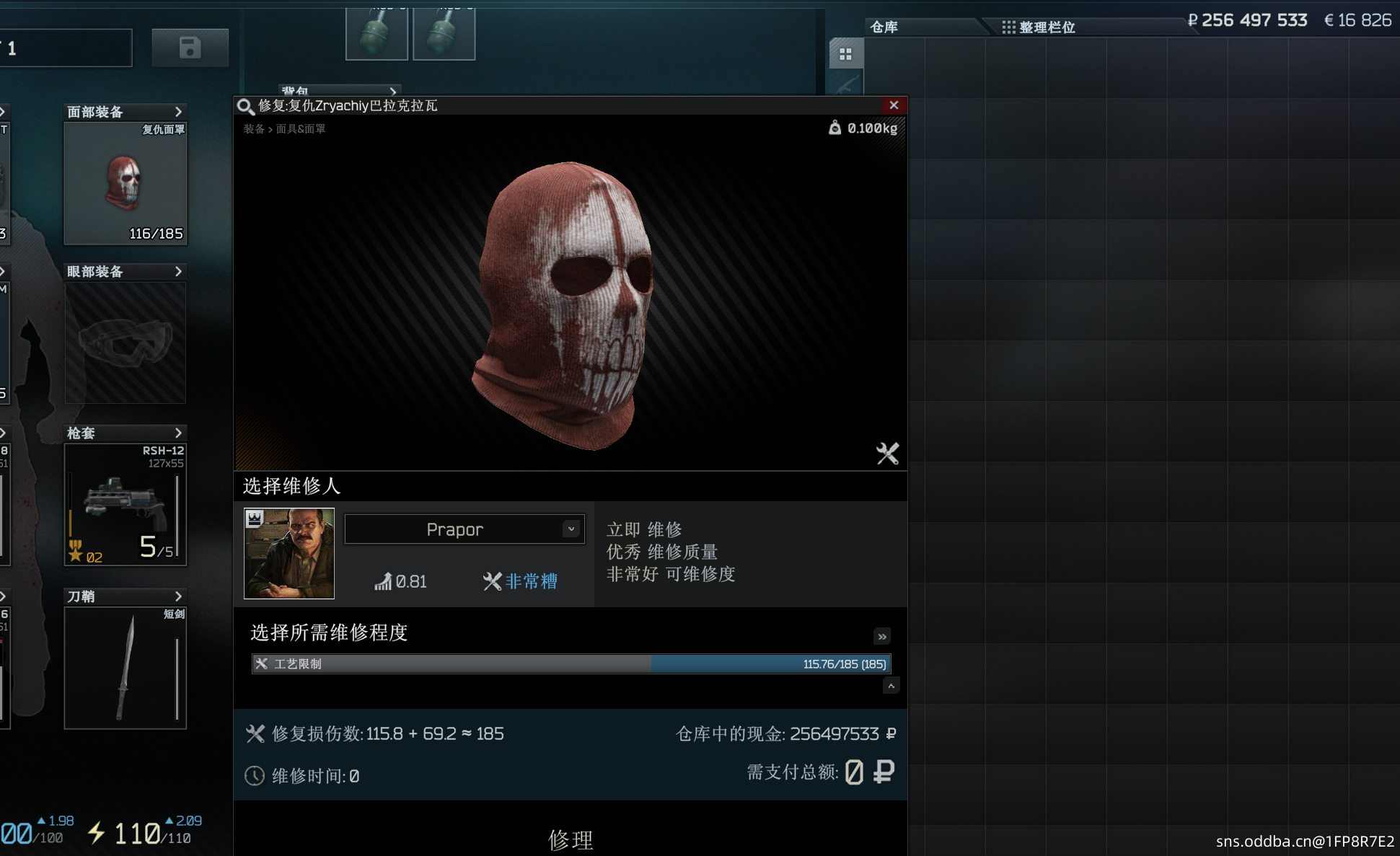Click the Prapor trader portrait
The image size is (1400, 856).
point(289,553)
